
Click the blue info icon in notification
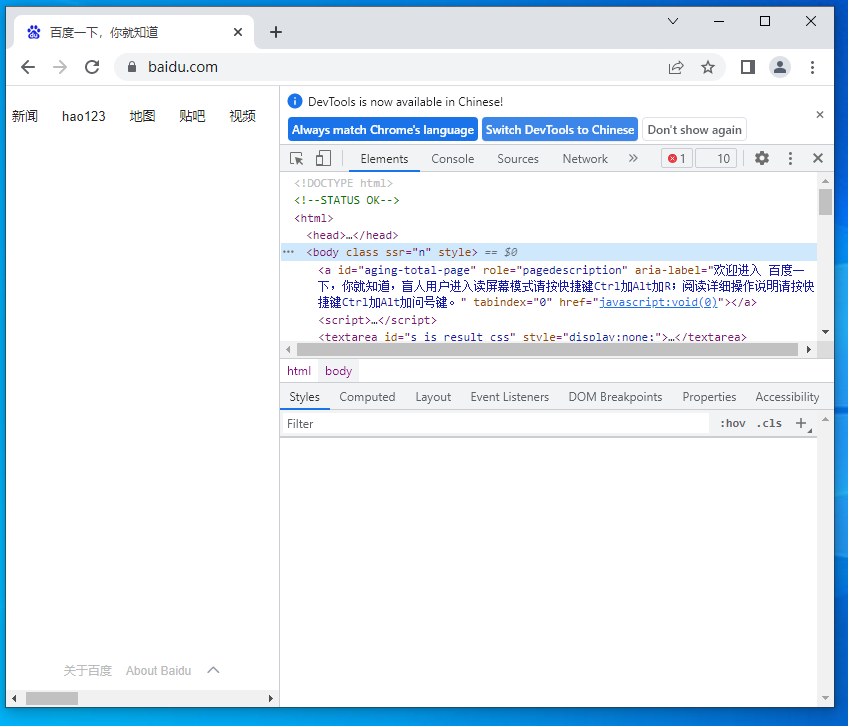coord(295,101)
